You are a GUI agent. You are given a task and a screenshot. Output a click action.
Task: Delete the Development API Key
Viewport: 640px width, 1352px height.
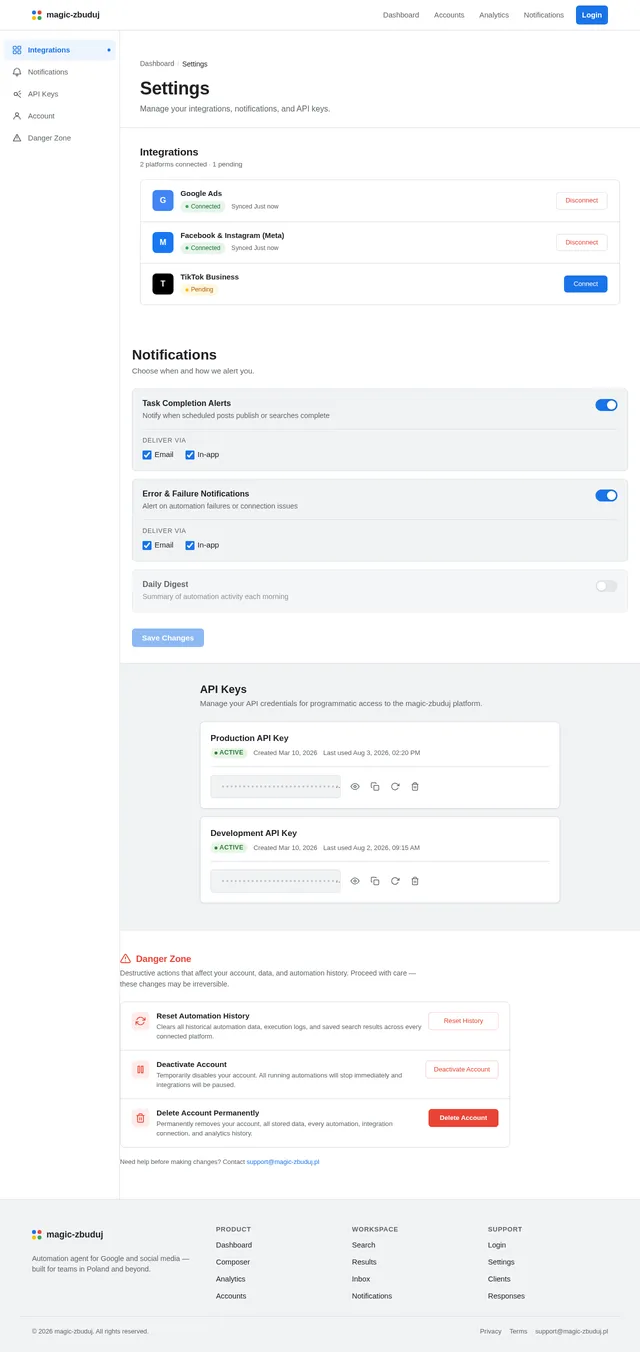pyautogui.click(x=415, y=881)
